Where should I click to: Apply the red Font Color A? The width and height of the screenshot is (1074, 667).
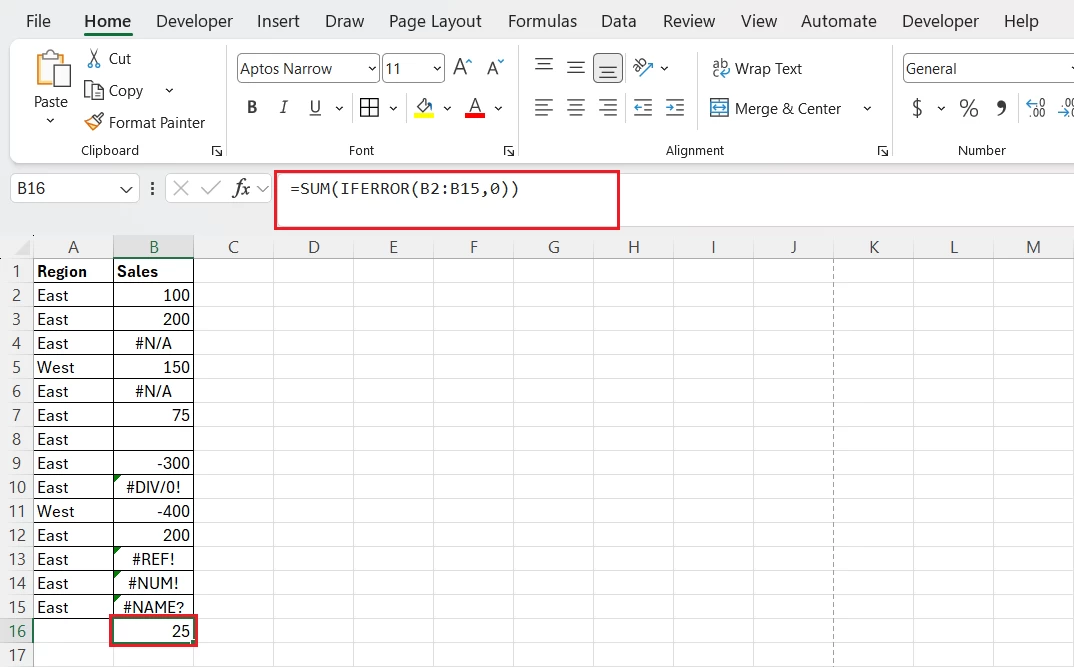point(475,108)
